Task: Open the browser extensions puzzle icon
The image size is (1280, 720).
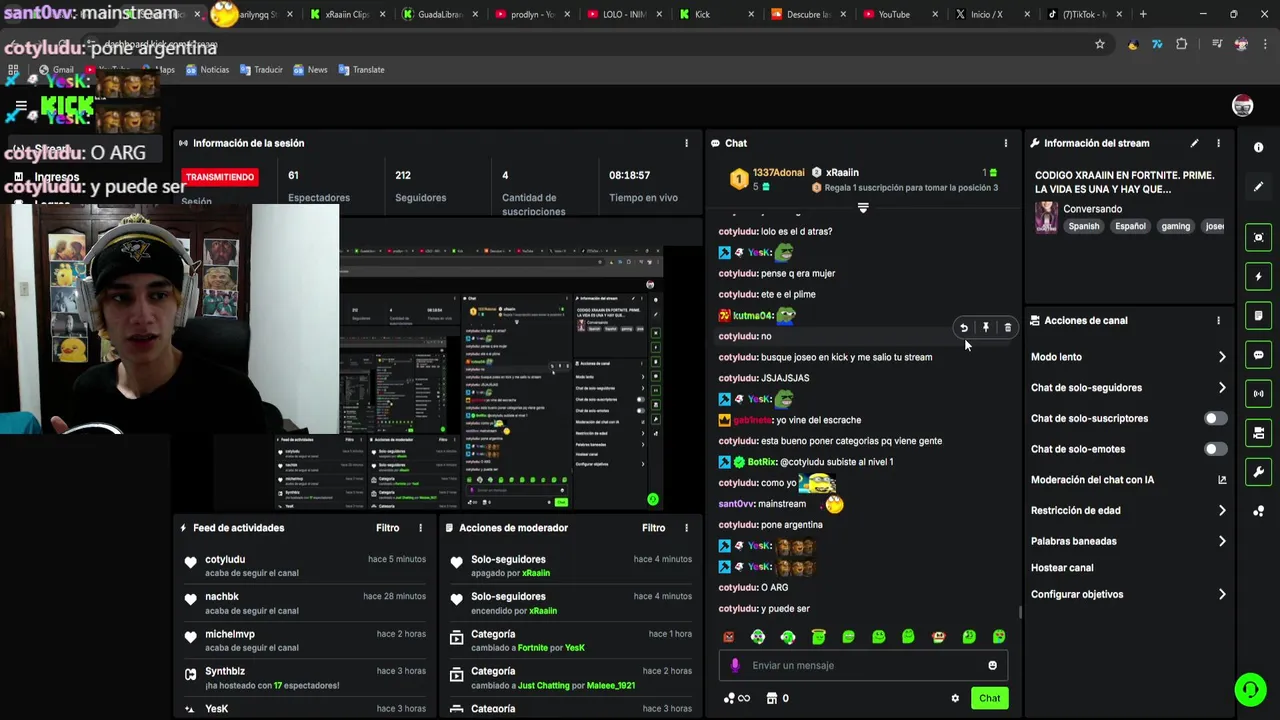Action: pyautogui.click(x=1181, y=44)
